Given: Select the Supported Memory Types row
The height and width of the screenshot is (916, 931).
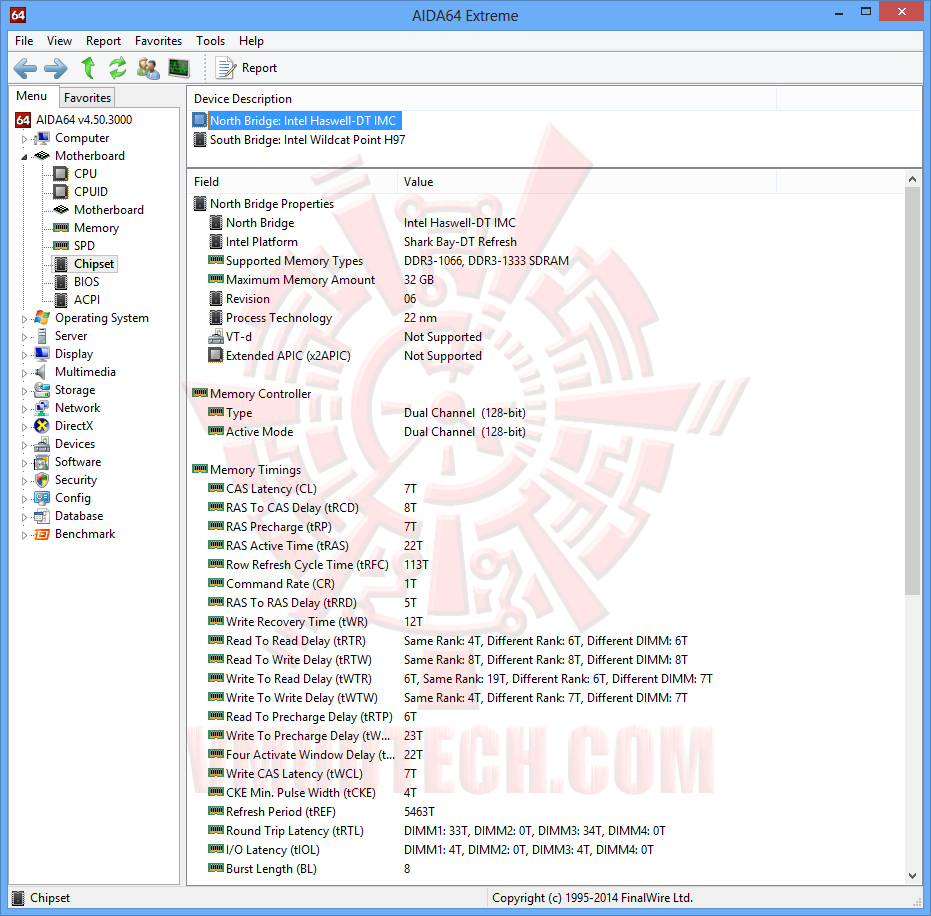Looking at the screenshot, I should (x=546, y=261).
